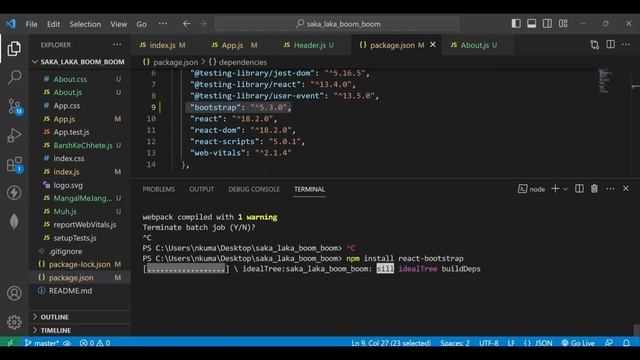This screenshot has width=640, height=360.
Task: Open terminal panel more actions ellipsis
Action: (x=610, y=189)
